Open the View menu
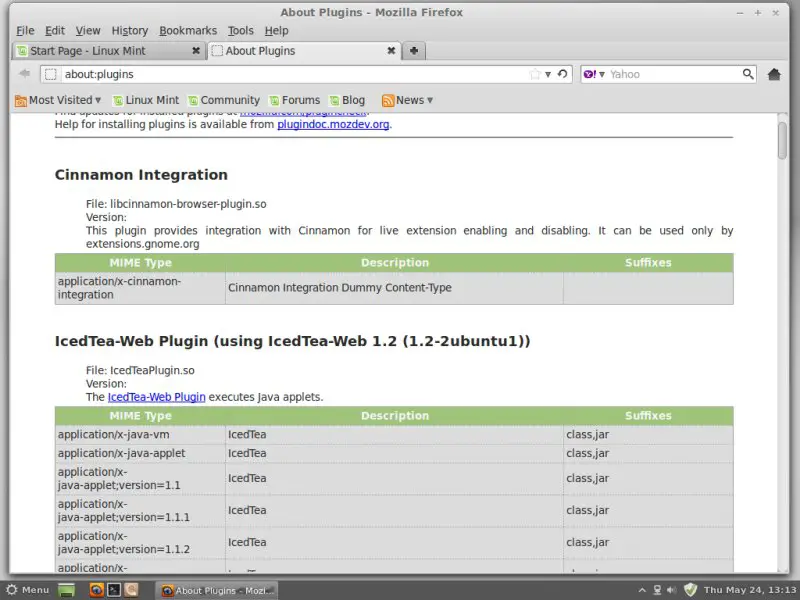Viewport: 800px width, 600px height. 88,31
